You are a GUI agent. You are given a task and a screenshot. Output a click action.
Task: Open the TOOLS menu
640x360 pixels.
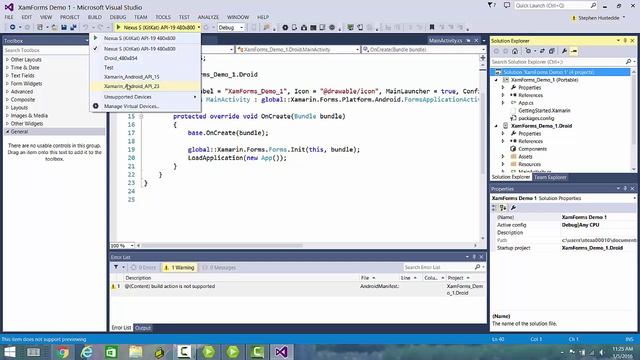click(163, 17)
